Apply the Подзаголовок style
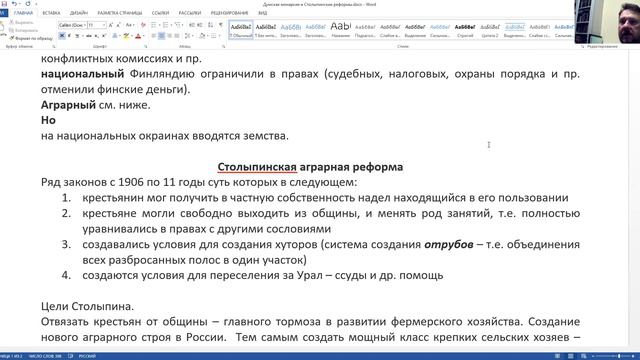Image resolution: width=640 pixels, height=360 pixels. click(x=365, y=30)
